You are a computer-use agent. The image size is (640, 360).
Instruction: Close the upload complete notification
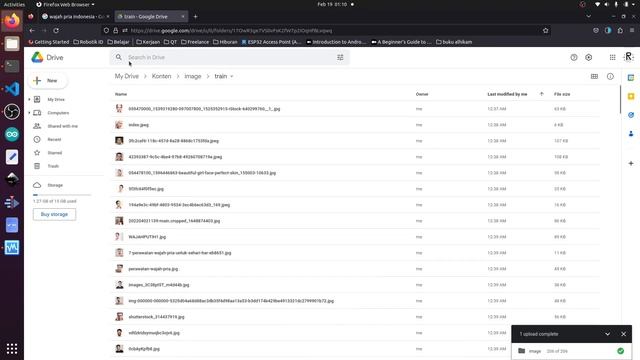[x=623, y=334]
